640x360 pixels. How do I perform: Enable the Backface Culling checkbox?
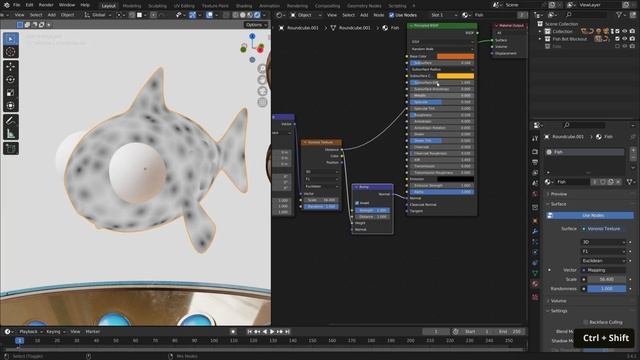[x=586, y=322]
